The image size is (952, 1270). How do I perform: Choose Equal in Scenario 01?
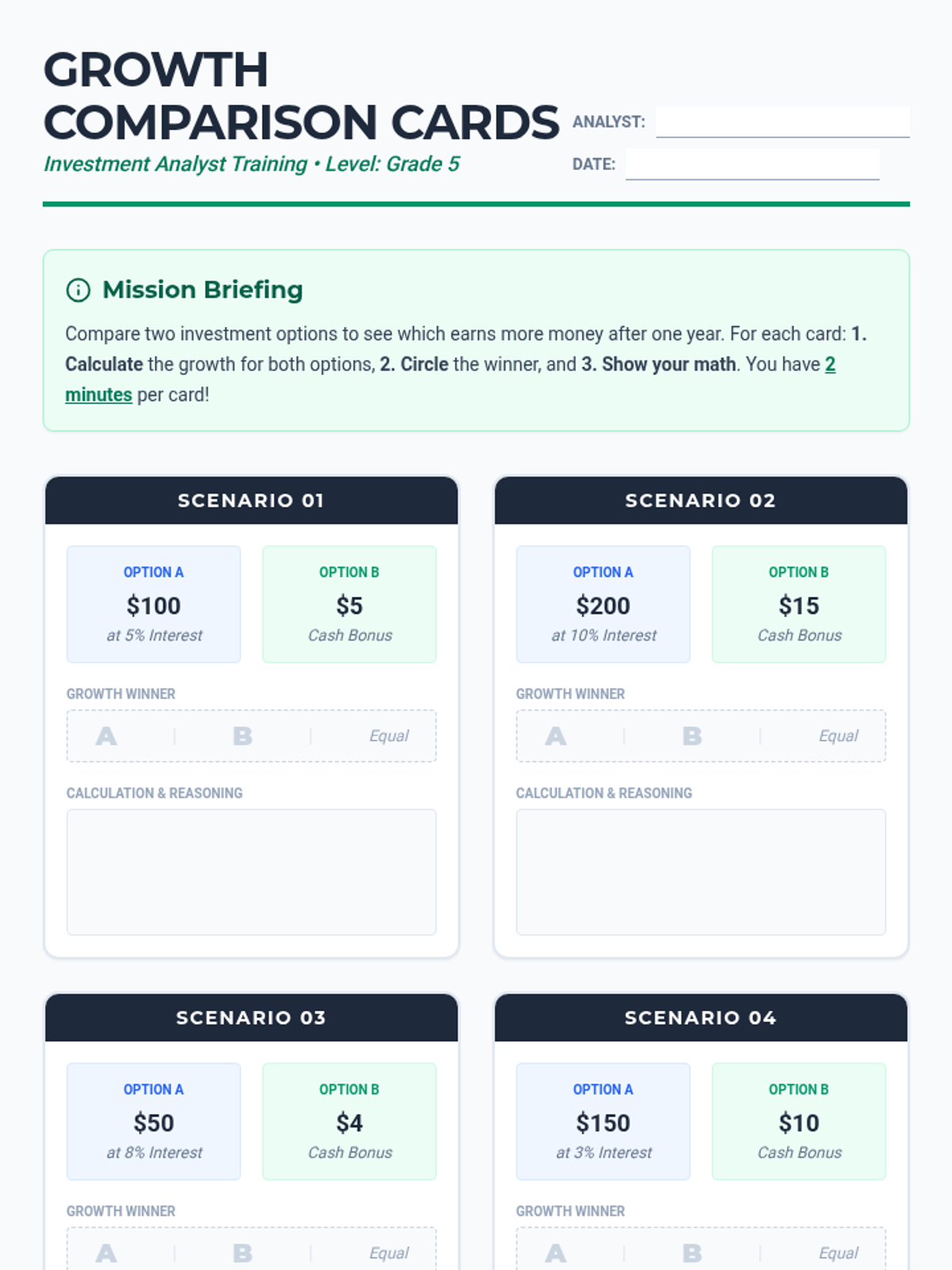(x=389, y=736)
